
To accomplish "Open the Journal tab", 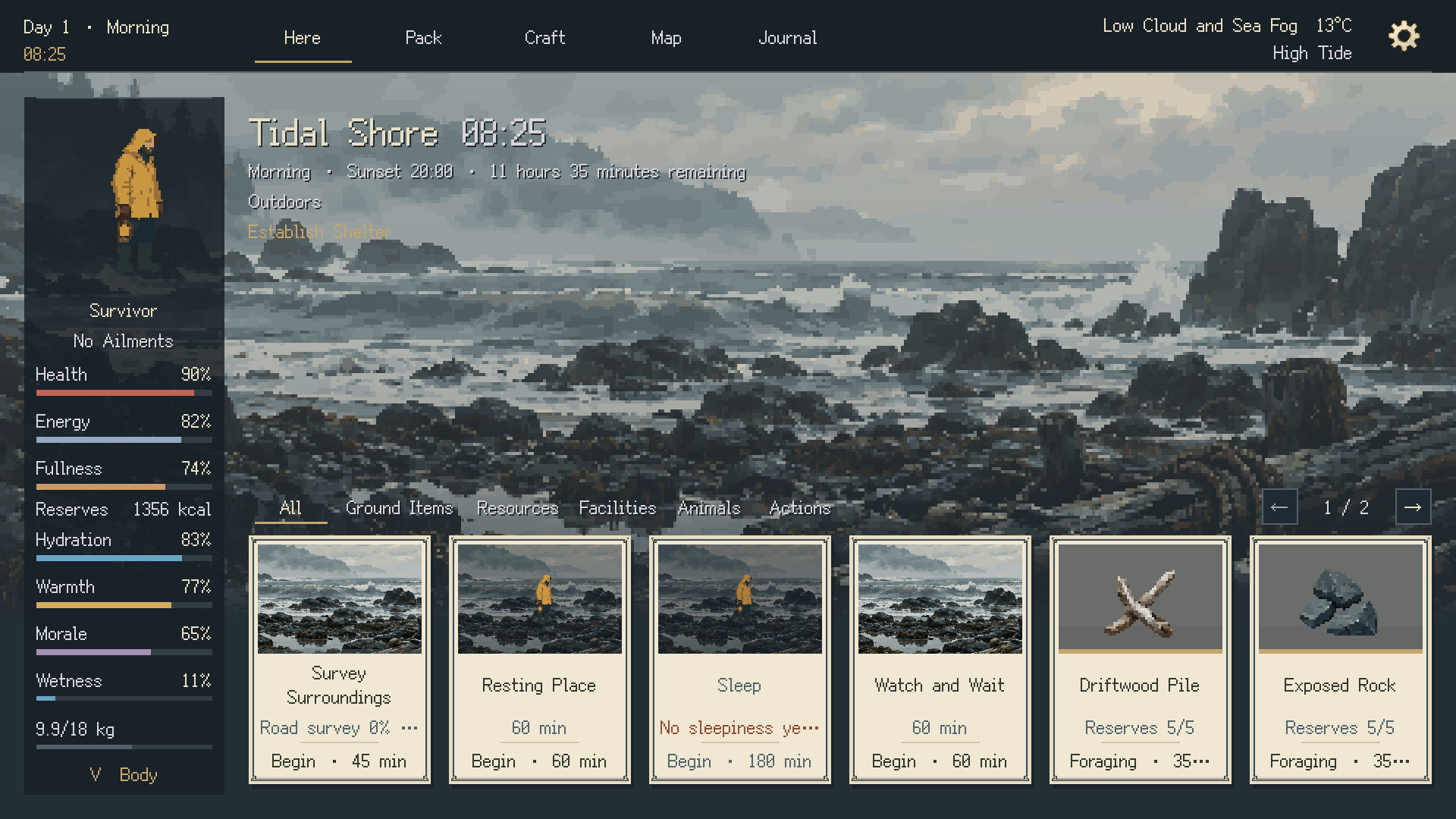I will click(x=788, y=38).
